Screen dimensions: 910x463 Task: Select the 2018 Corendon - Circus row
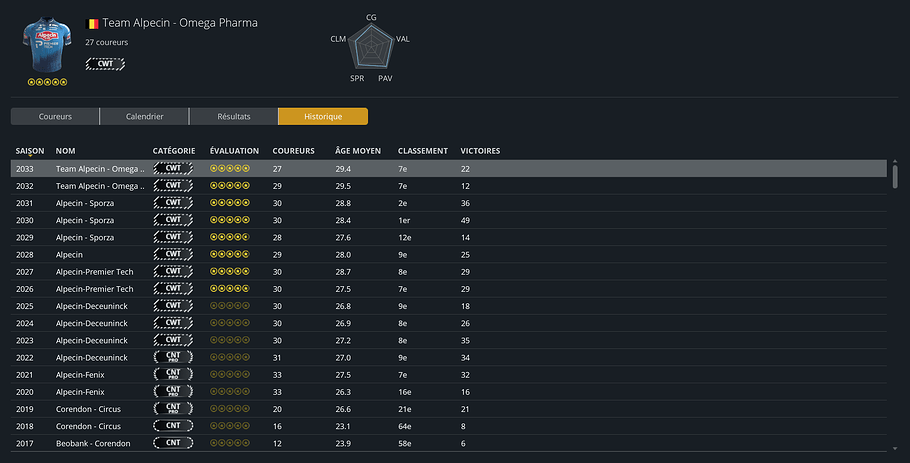(449, 426)
